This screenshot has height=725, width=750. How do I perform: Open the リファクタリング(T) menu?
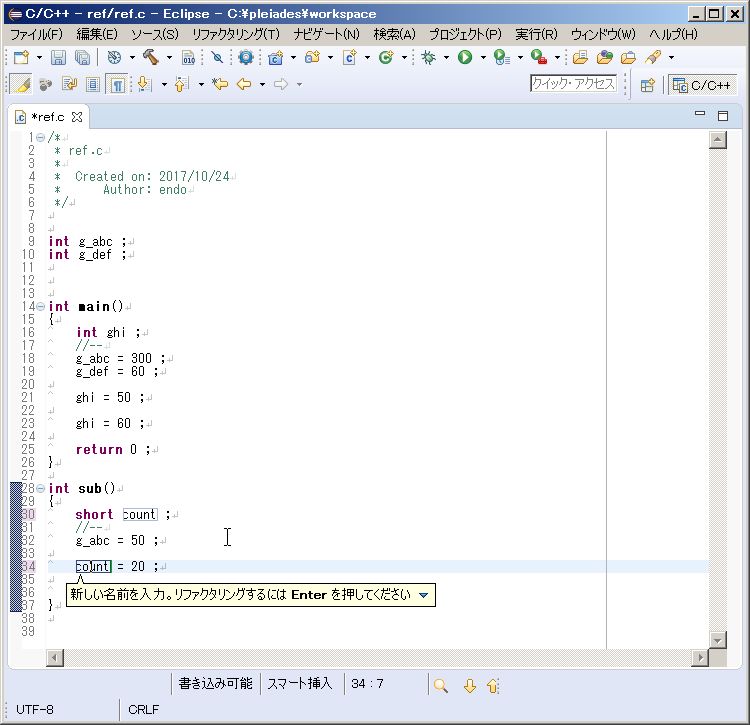pos(236,34)
